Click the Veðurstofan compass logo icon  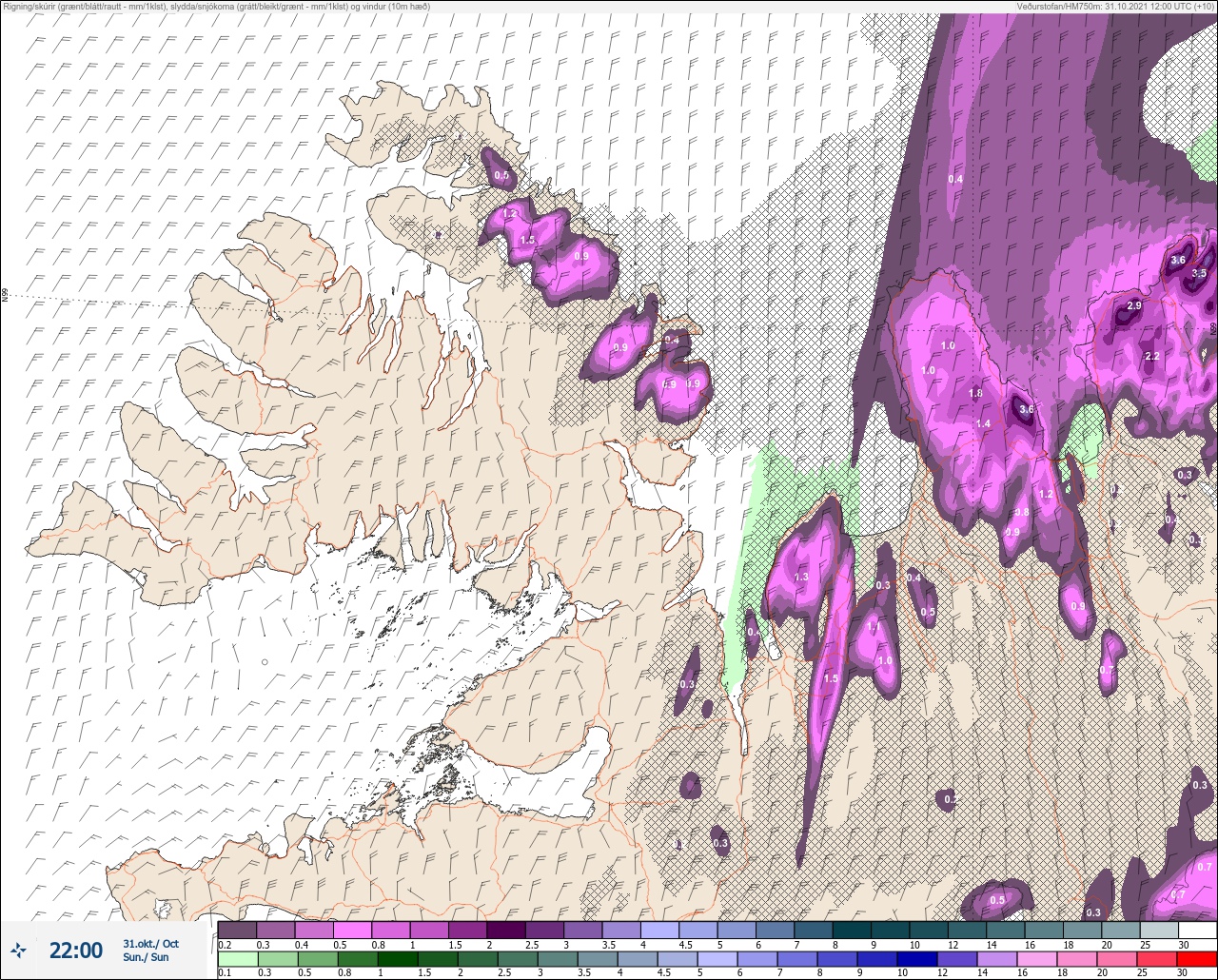coord(18,950)
